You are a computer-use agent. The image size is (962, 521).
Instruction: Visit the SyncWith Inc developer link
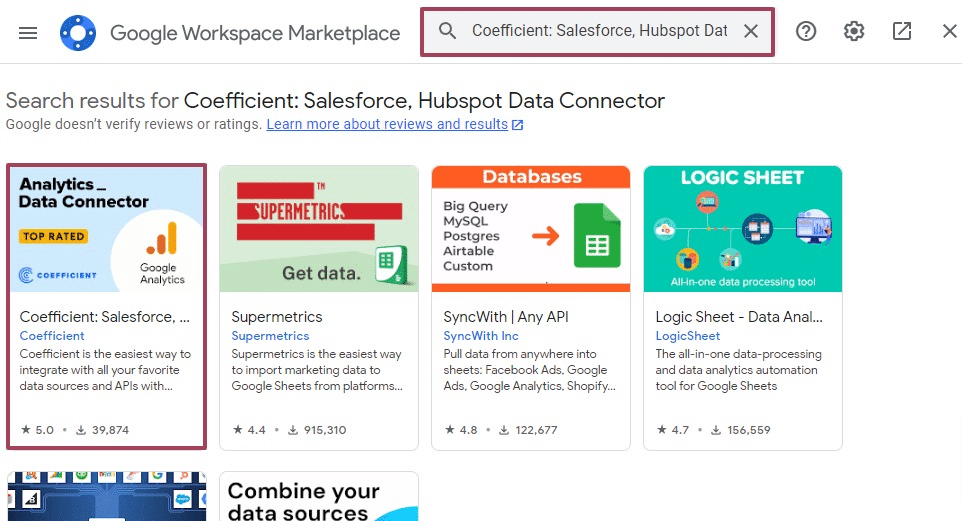[481, 336]
